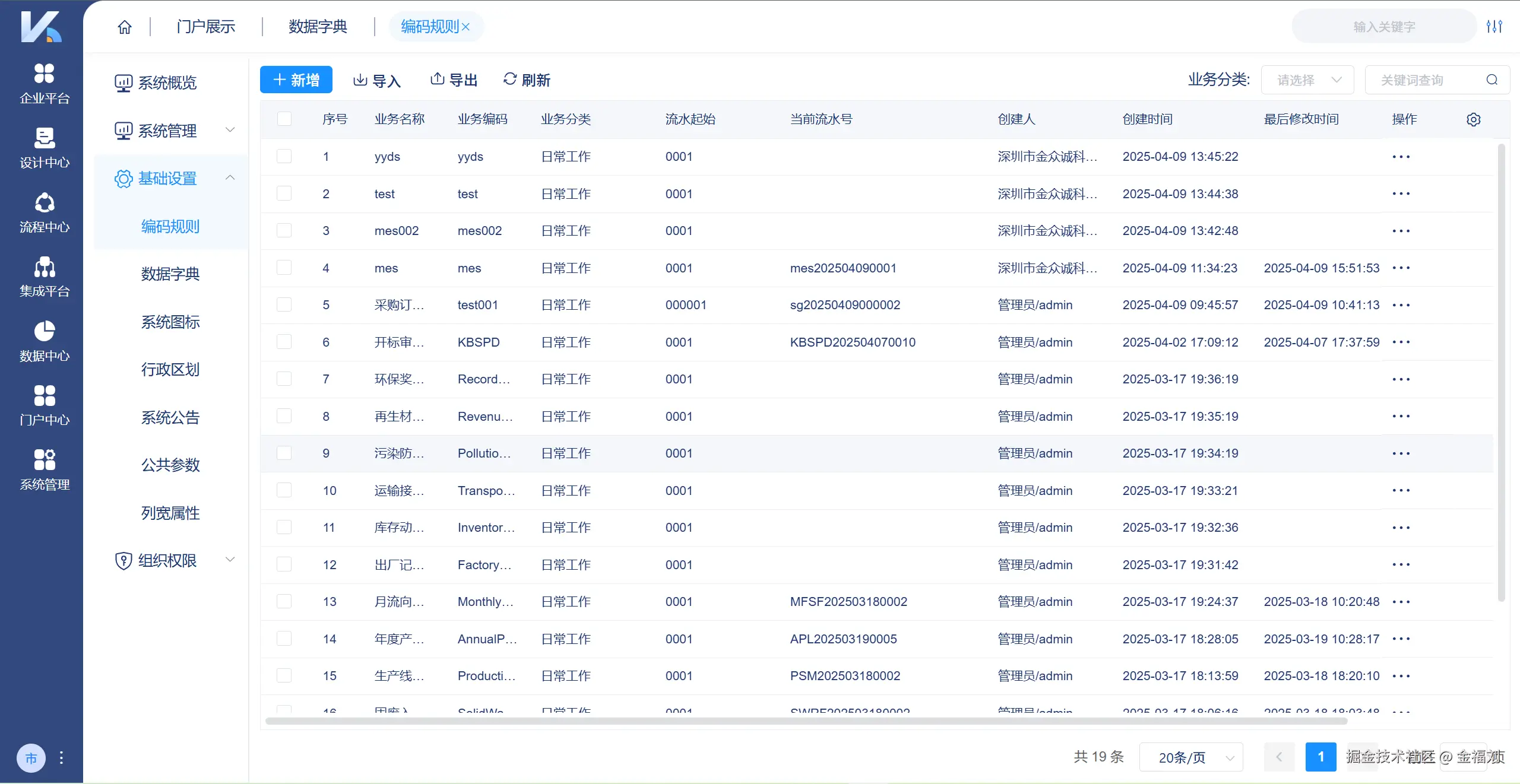
Task: Click the table column settings gear icon
Action: click(x=1473, y=119)
